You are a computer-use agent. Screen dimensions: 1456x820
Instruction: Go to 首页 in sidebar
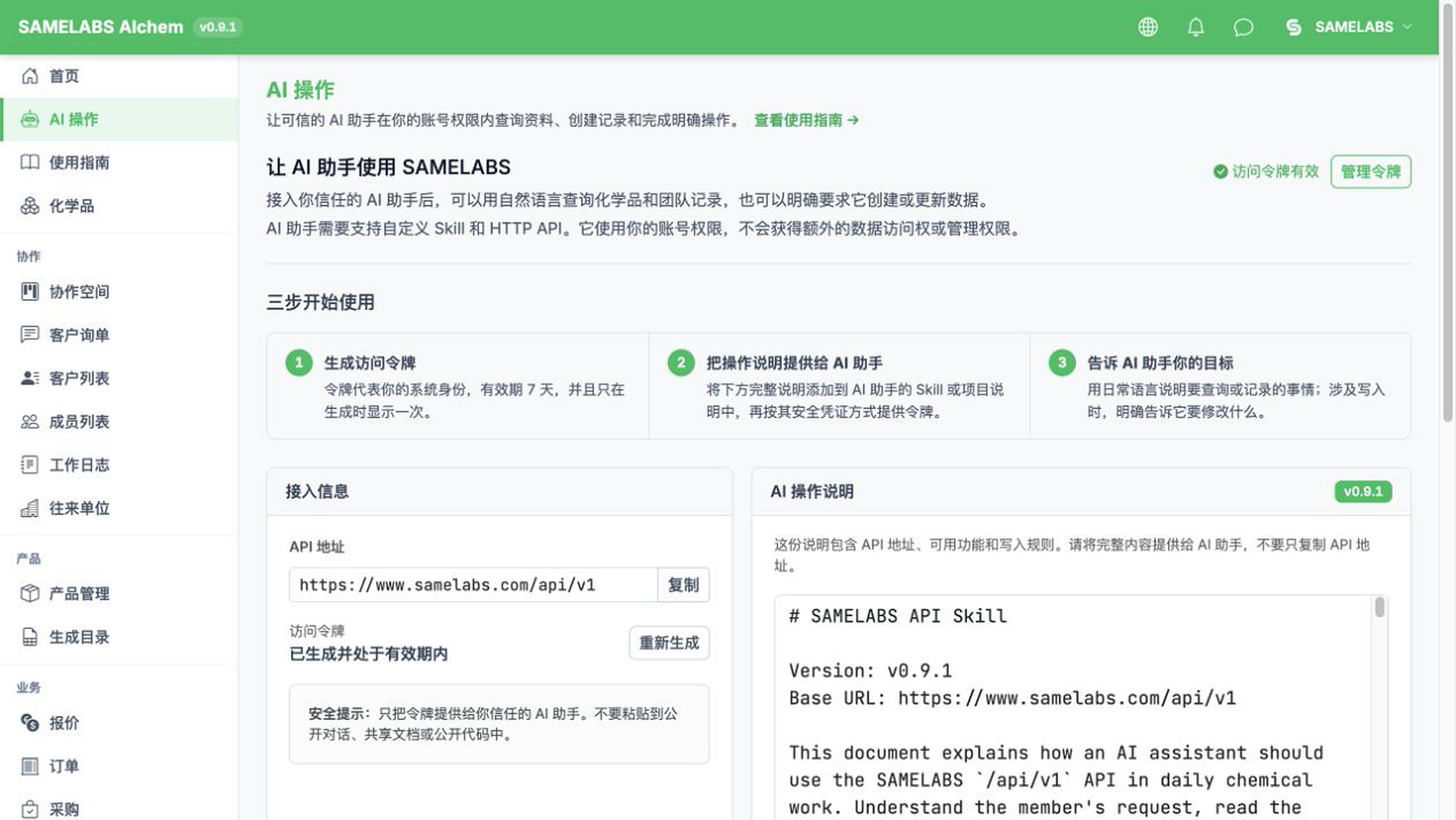coord(119,76)
